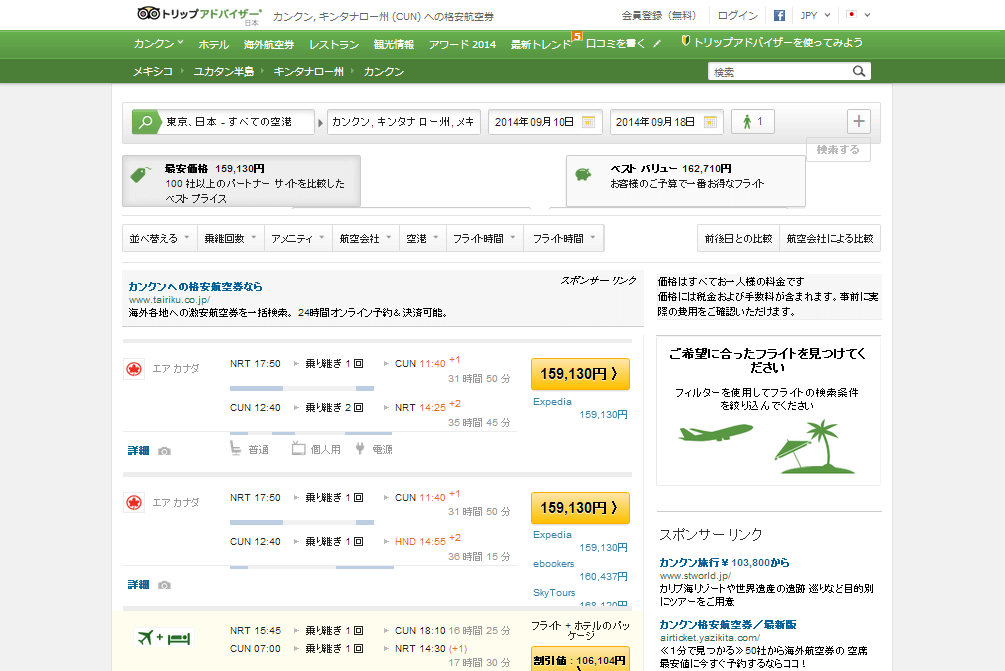
Task: Open the departure date calendar icon
Action: [589, 122]
